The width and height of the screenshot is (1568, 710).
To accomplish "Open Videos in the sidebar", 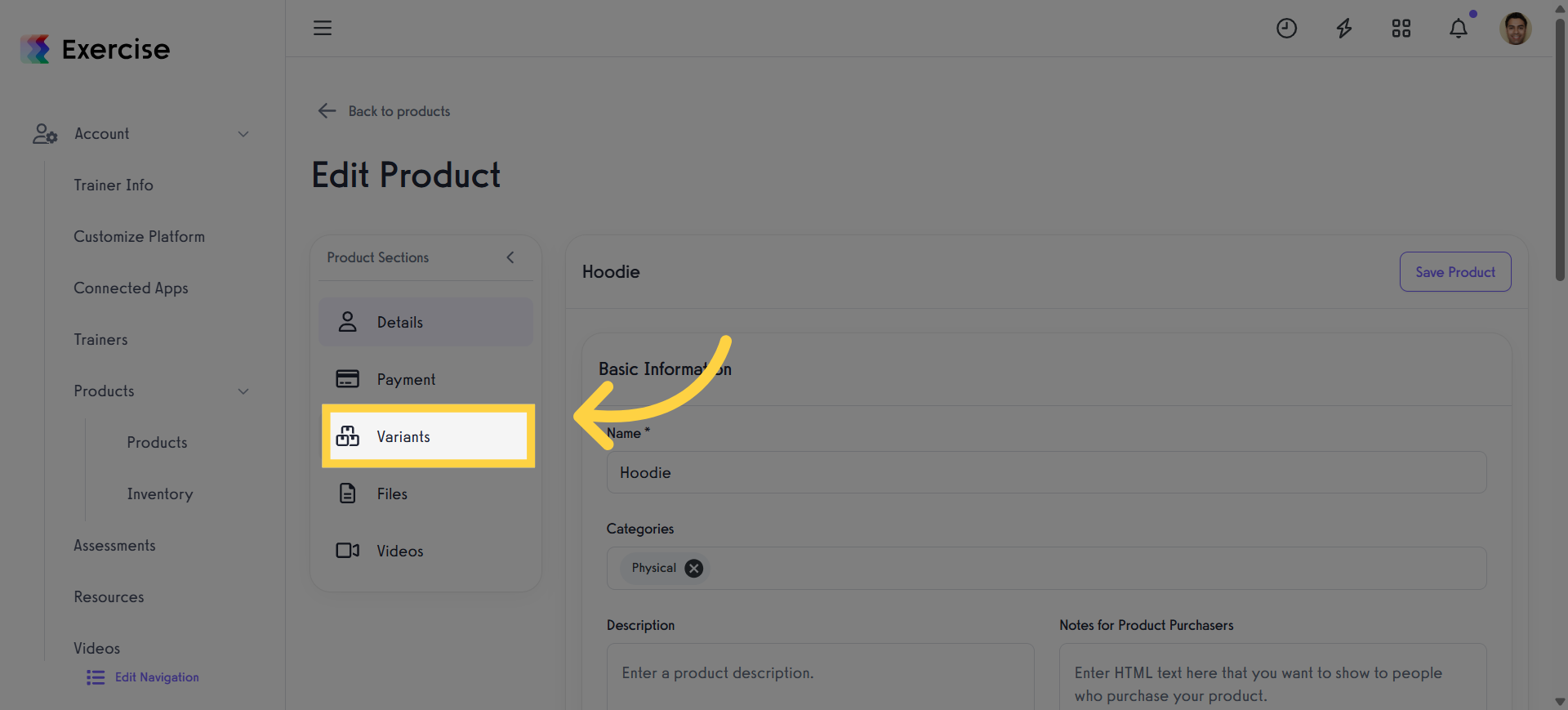I will point(96,649).
